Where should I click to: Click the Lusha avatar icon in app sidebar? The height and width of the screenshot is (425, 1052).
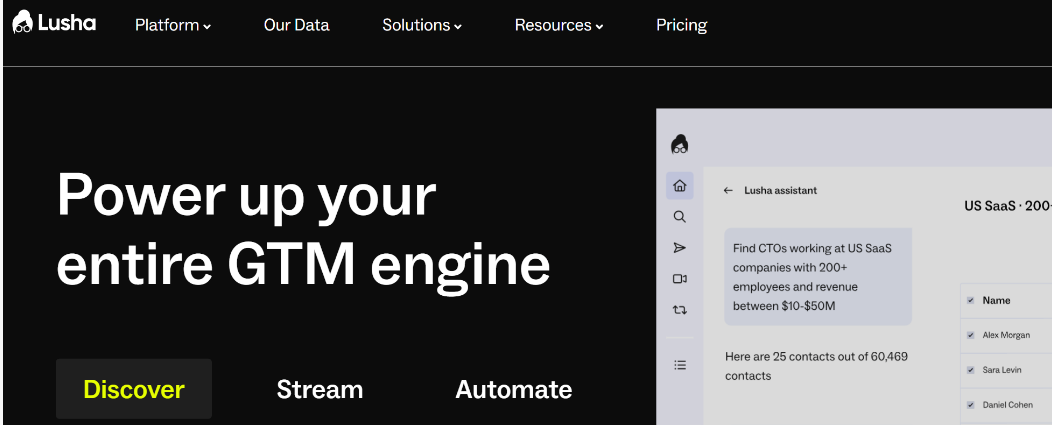tap(680, 144)
